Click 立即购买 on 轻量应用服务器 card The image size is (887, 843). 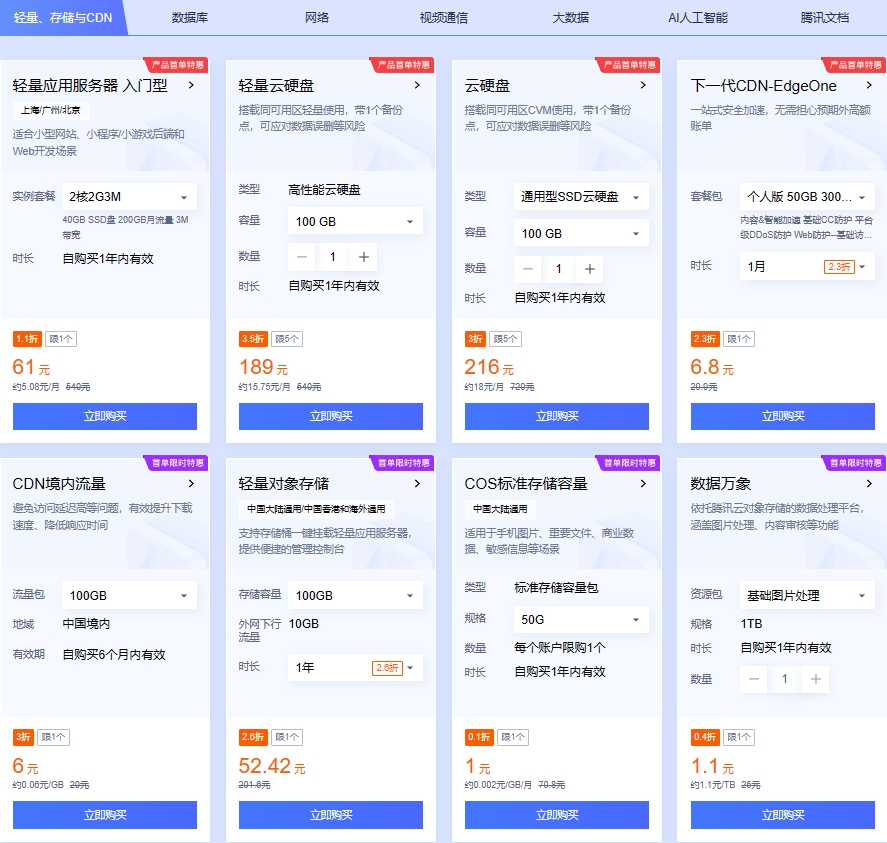click(x=105, y=416)
